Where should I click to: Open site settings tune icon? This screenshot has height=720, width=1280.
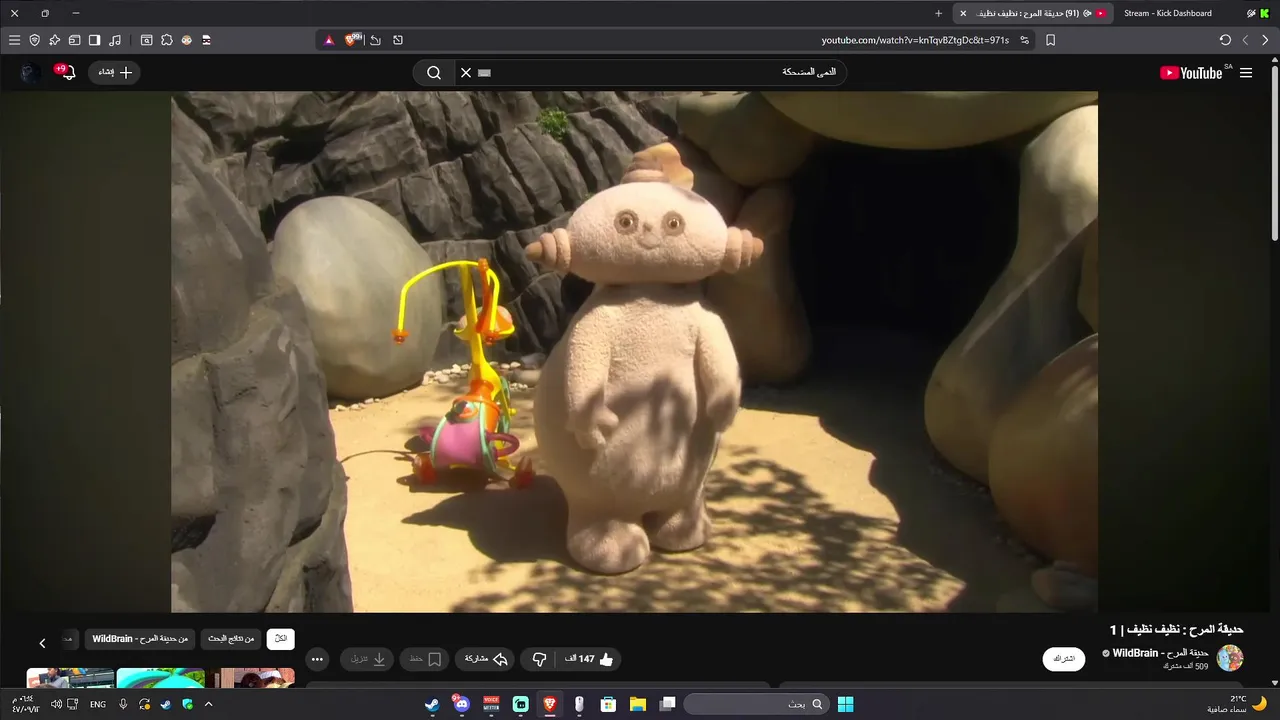1024,40
